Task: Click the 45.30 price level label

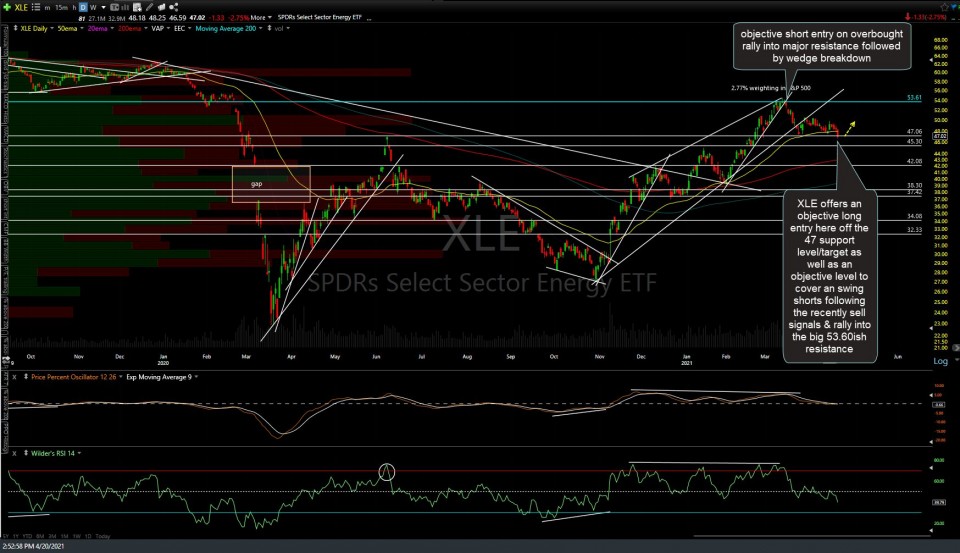Action: tap(914, 141)
